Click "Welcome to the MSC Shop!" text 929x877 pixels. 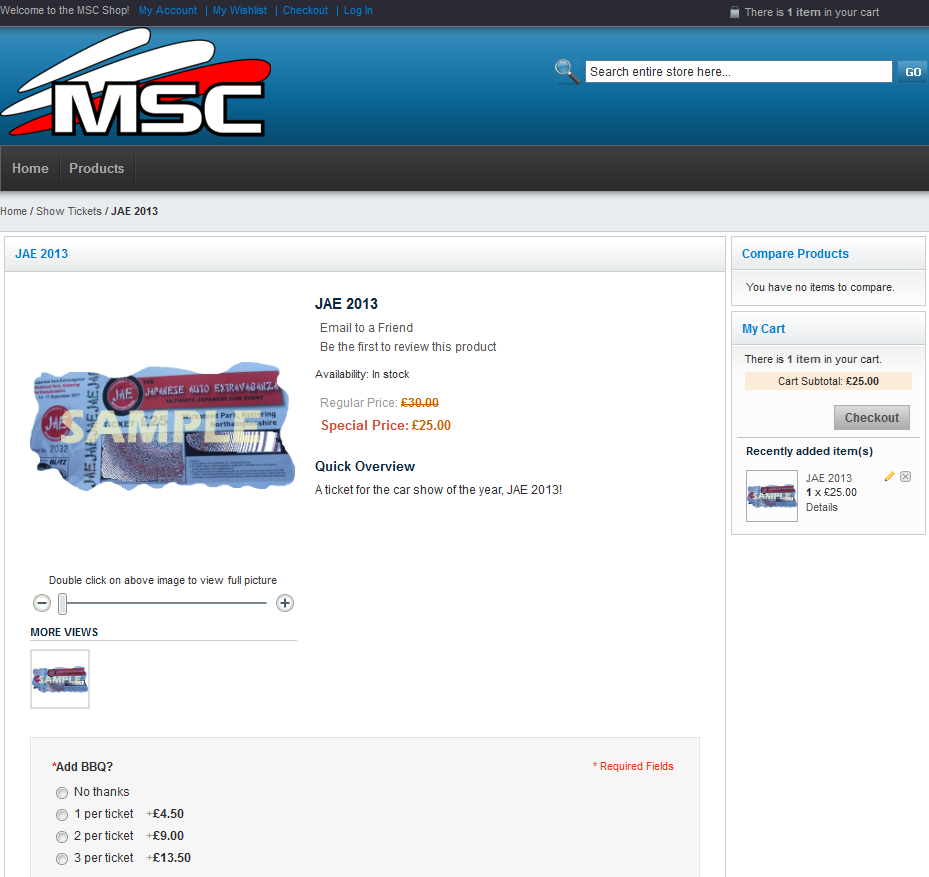coord(65,11)
